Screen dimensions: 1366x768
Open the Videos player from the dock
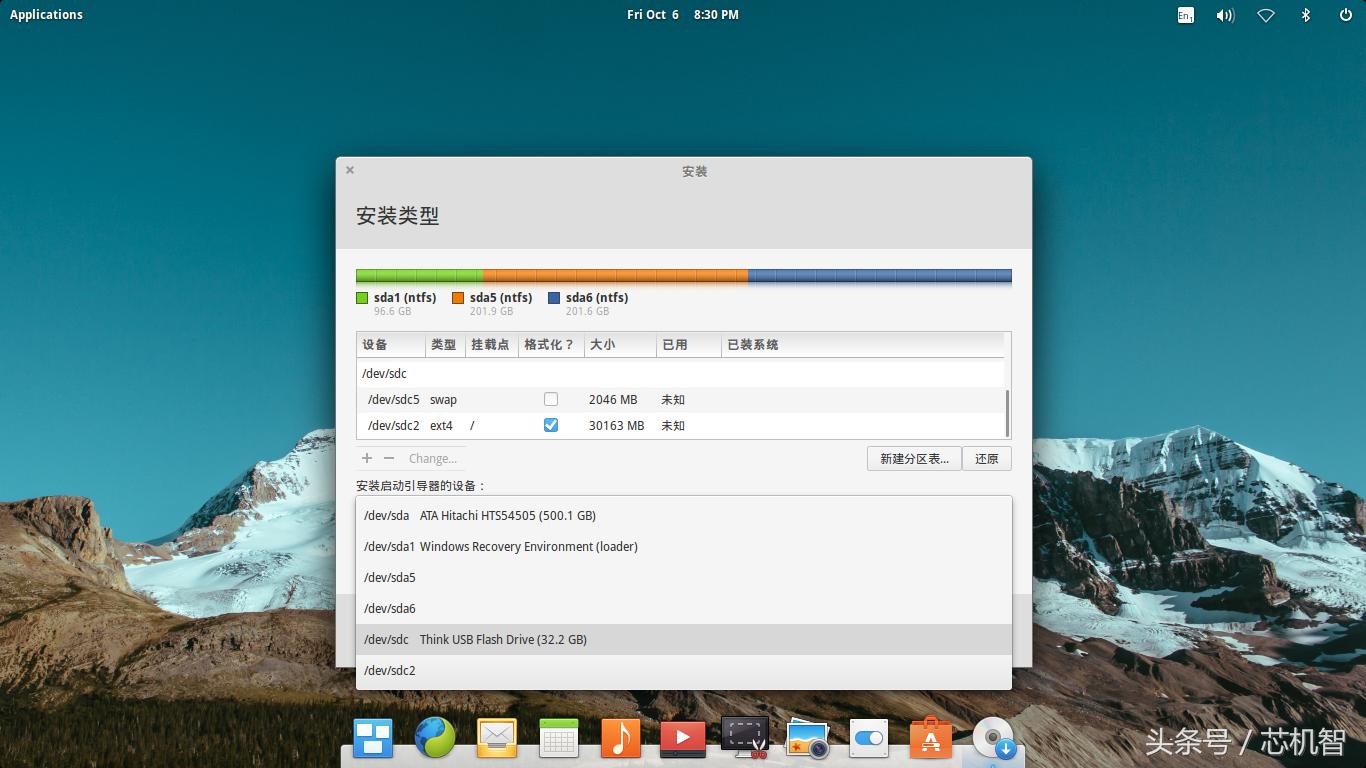[x=682, y=738]
